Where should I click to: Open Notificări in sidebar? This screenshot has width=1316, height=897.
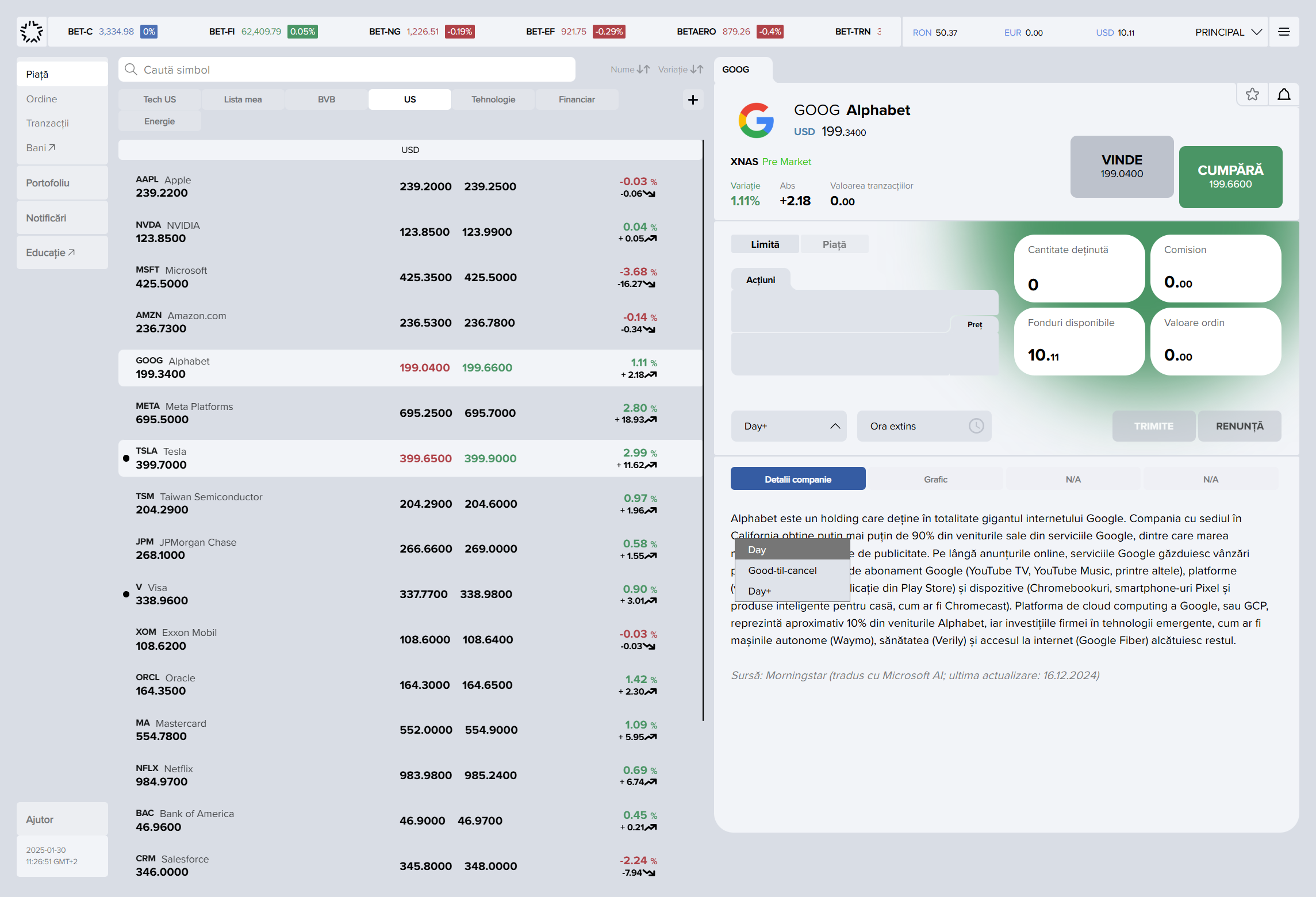62,218
